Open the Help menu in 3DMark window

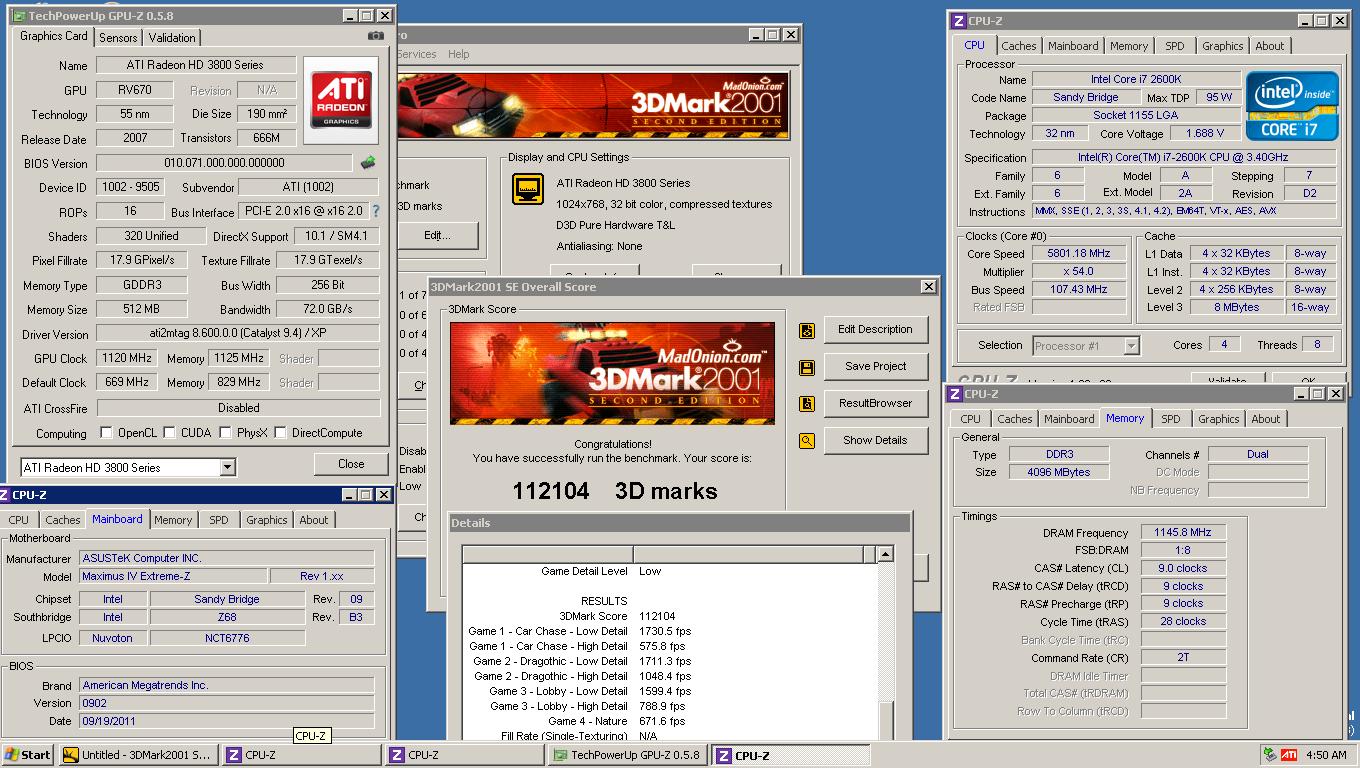point(458,54)
